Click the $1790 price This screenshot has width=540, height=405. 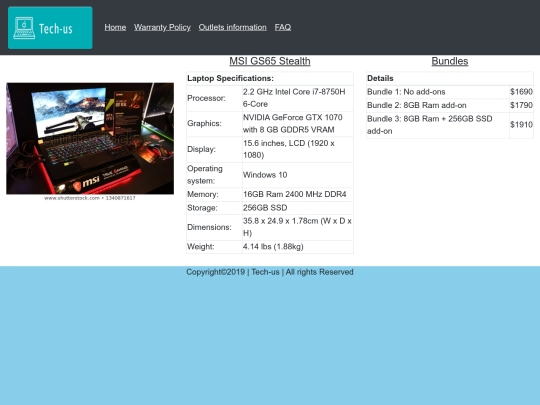[x=521, y=105]
